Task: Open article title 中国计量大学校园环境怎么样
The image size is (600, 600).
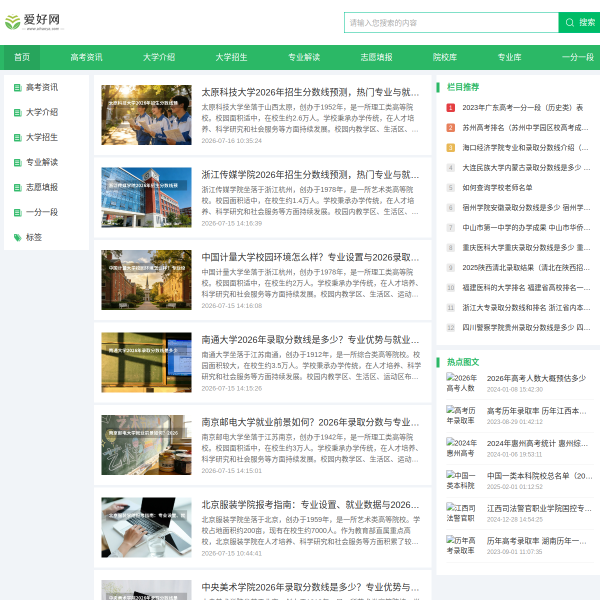Action: click(x=310, y=257)
